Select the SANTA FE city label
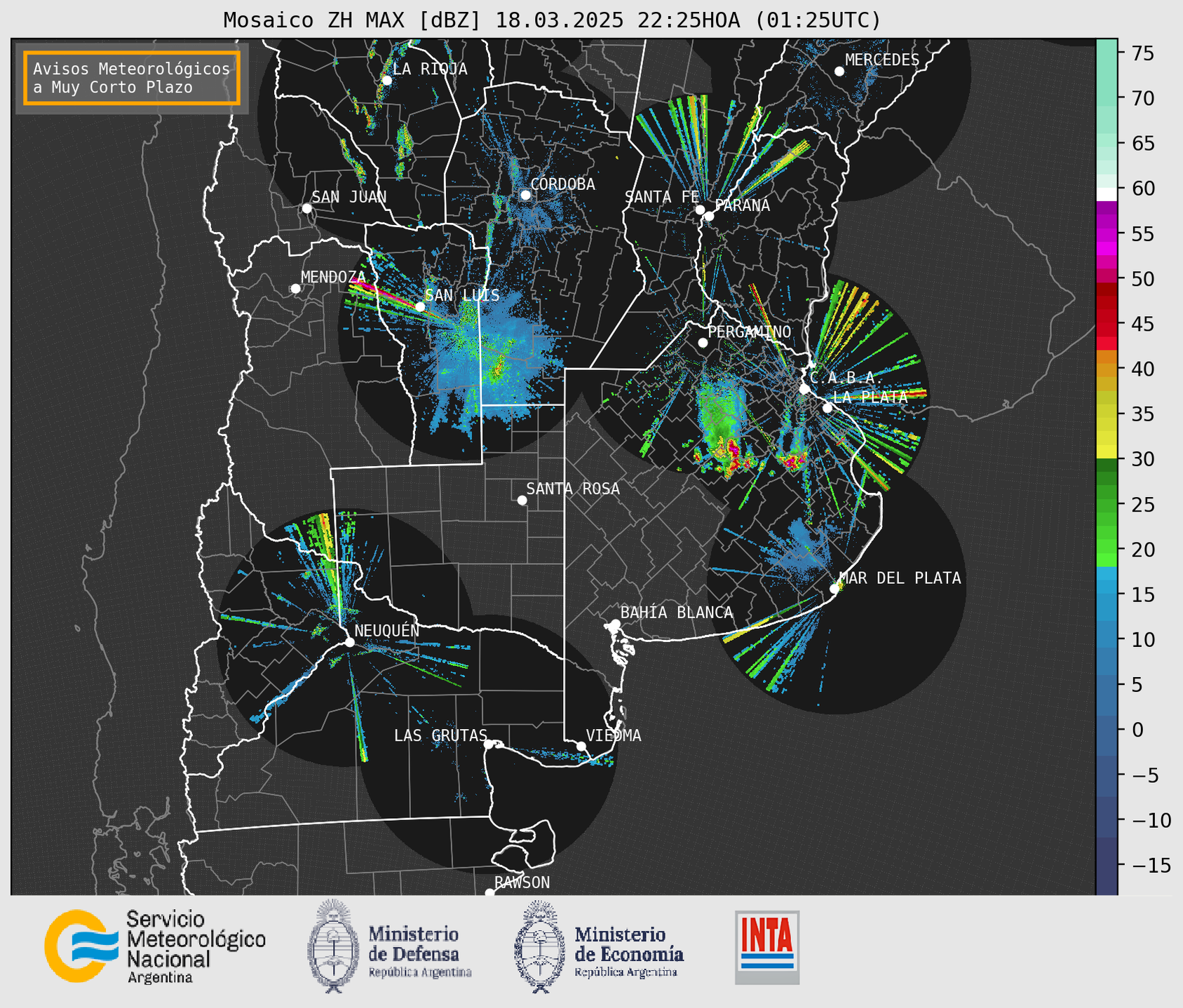The height and width of the screenshot is (1008, 1183). click(662, 197)
